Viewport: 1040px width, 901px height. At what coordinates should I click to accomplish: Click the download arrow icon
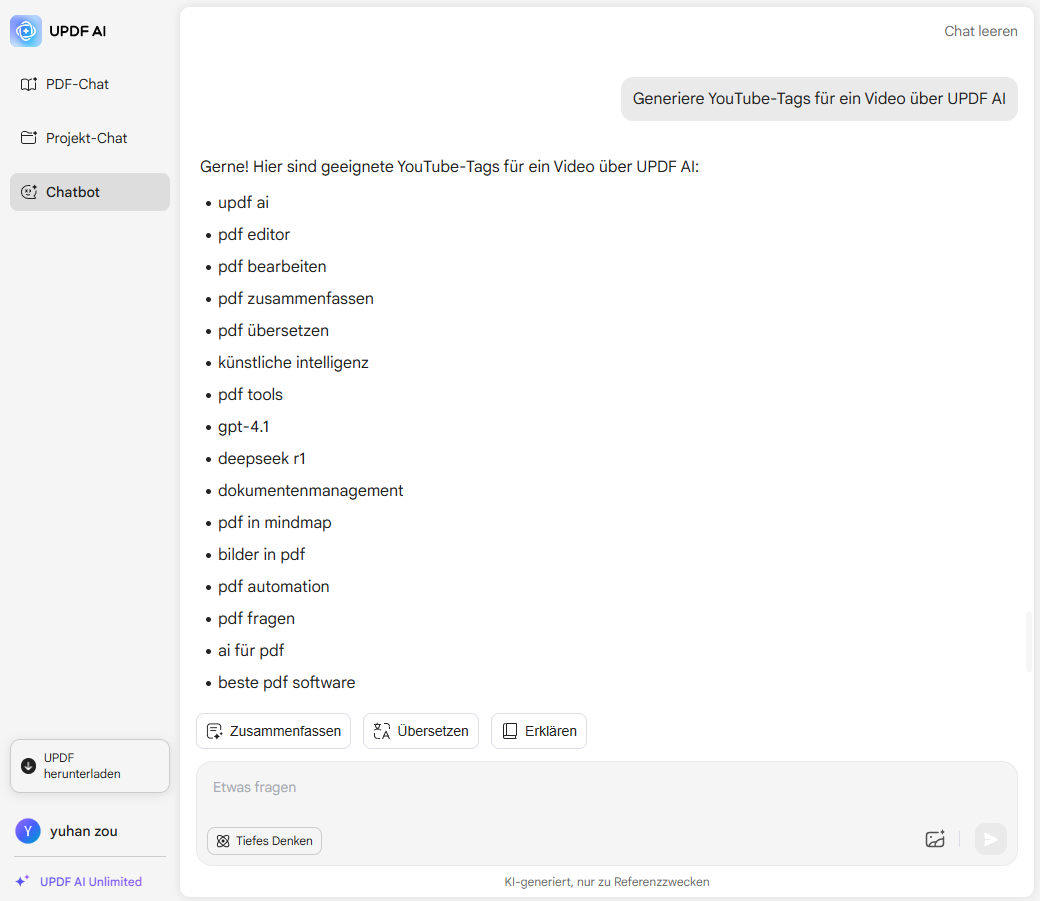click(x=29, y=766)
